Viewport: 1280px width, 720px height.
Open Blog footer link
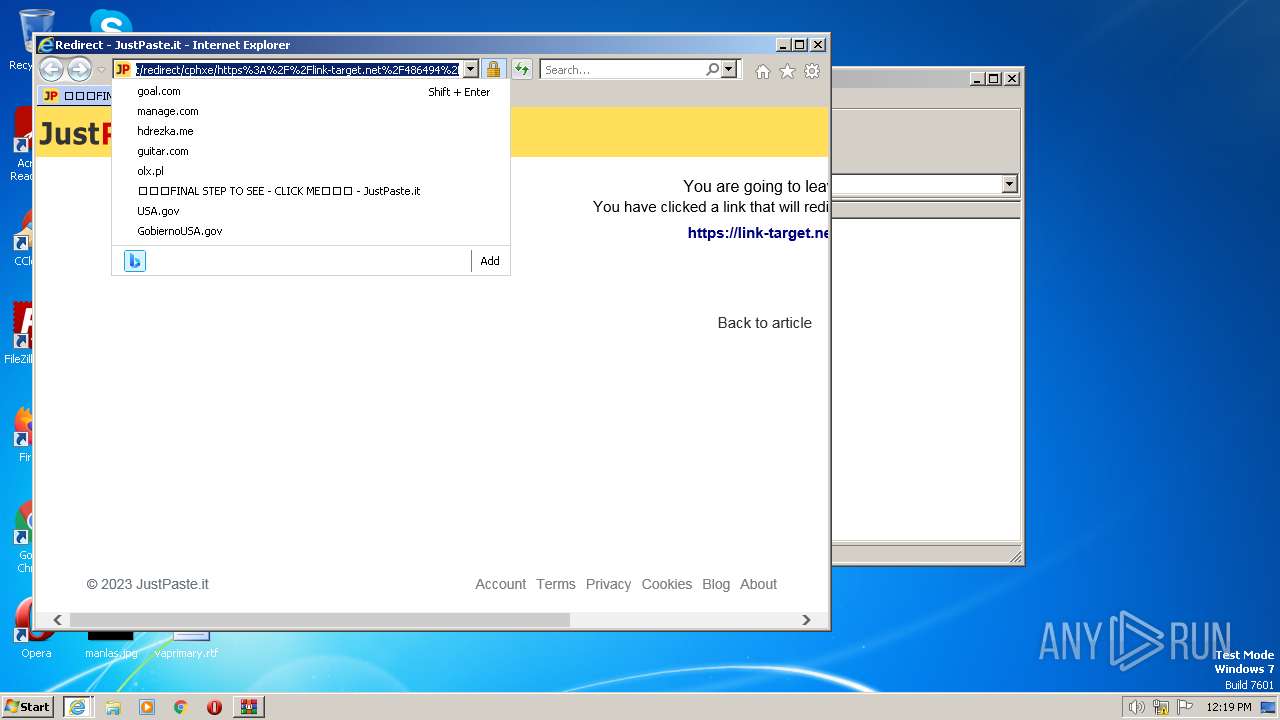[x=716, y=584]
